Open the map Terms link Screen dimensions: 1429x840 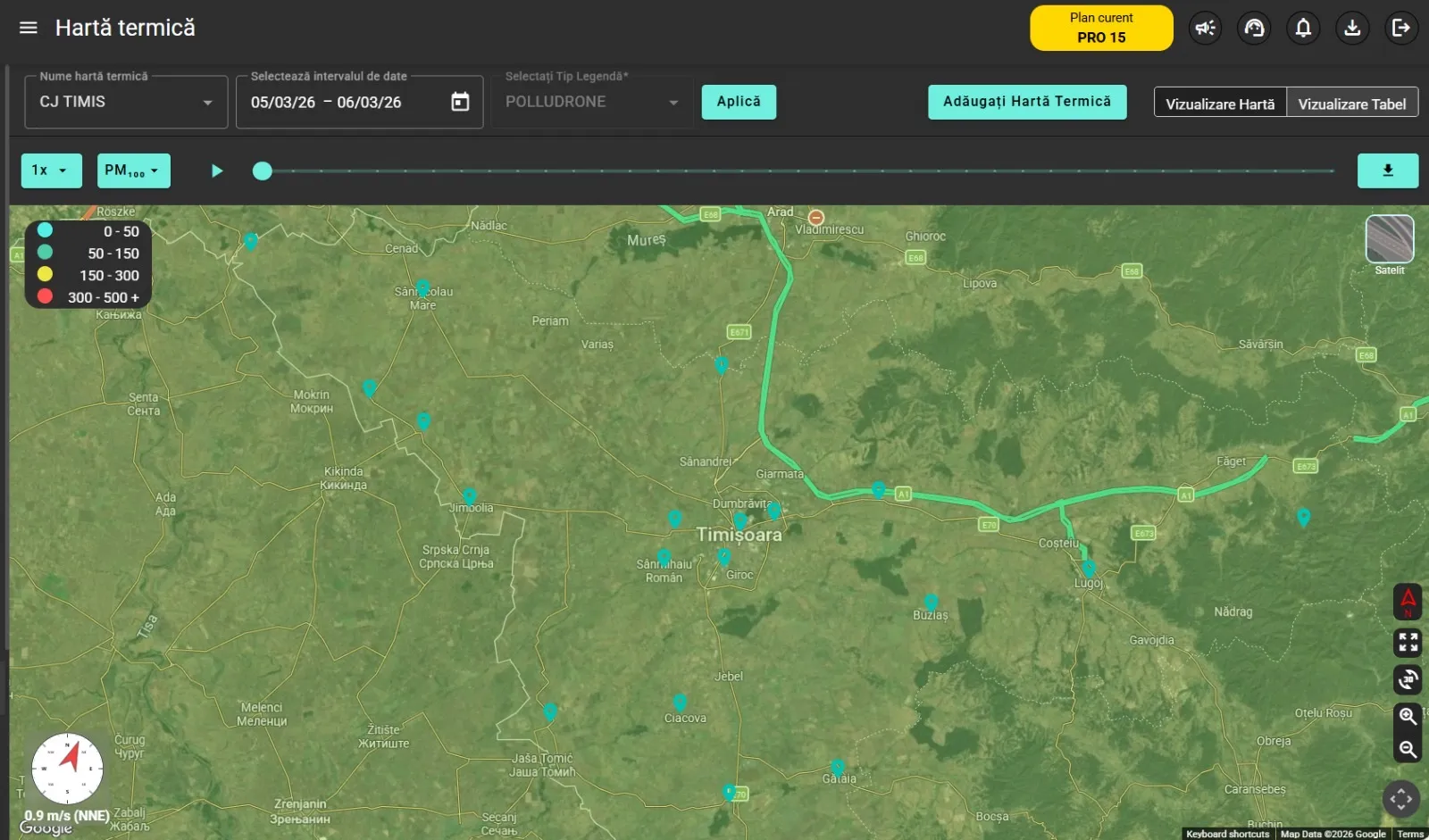1410,834
